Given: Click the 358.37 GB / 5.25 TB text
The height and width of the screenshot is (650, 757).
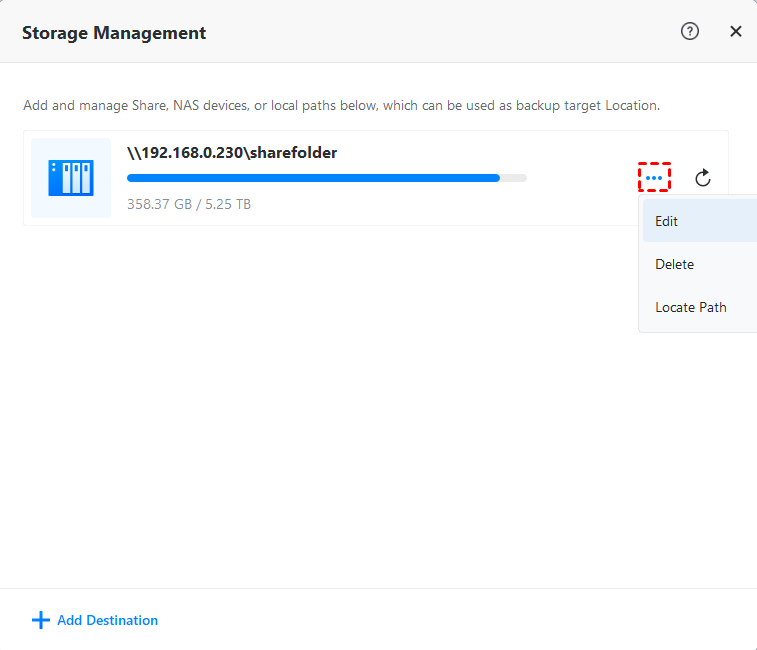Looking at the screenshot, I should point(189,204).
